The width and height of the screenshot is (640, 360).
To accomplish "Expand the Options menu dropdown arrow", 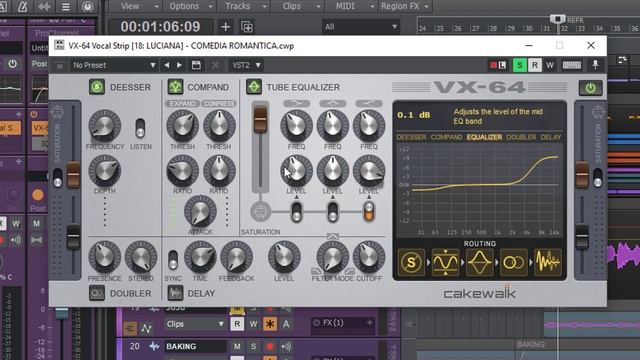I will tap(211, 7).
